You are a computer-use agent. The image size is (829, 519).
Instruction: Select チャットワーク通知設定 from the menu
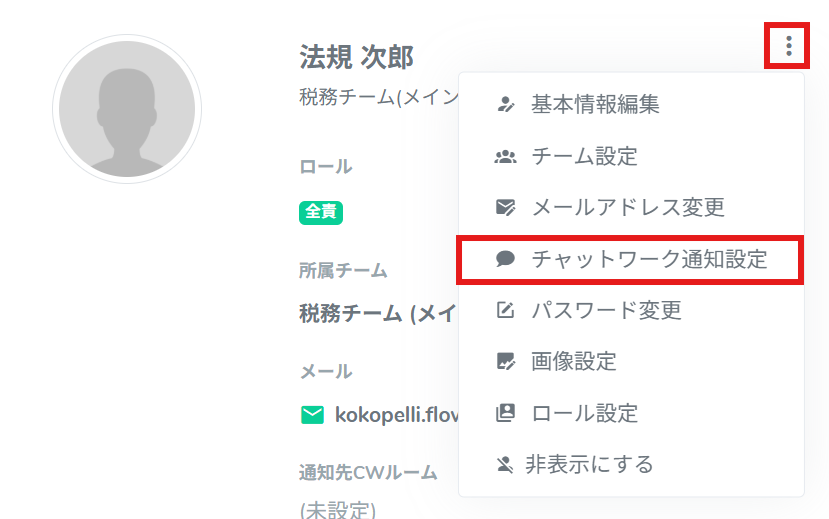pyautogui.click(x=649, y=259)
